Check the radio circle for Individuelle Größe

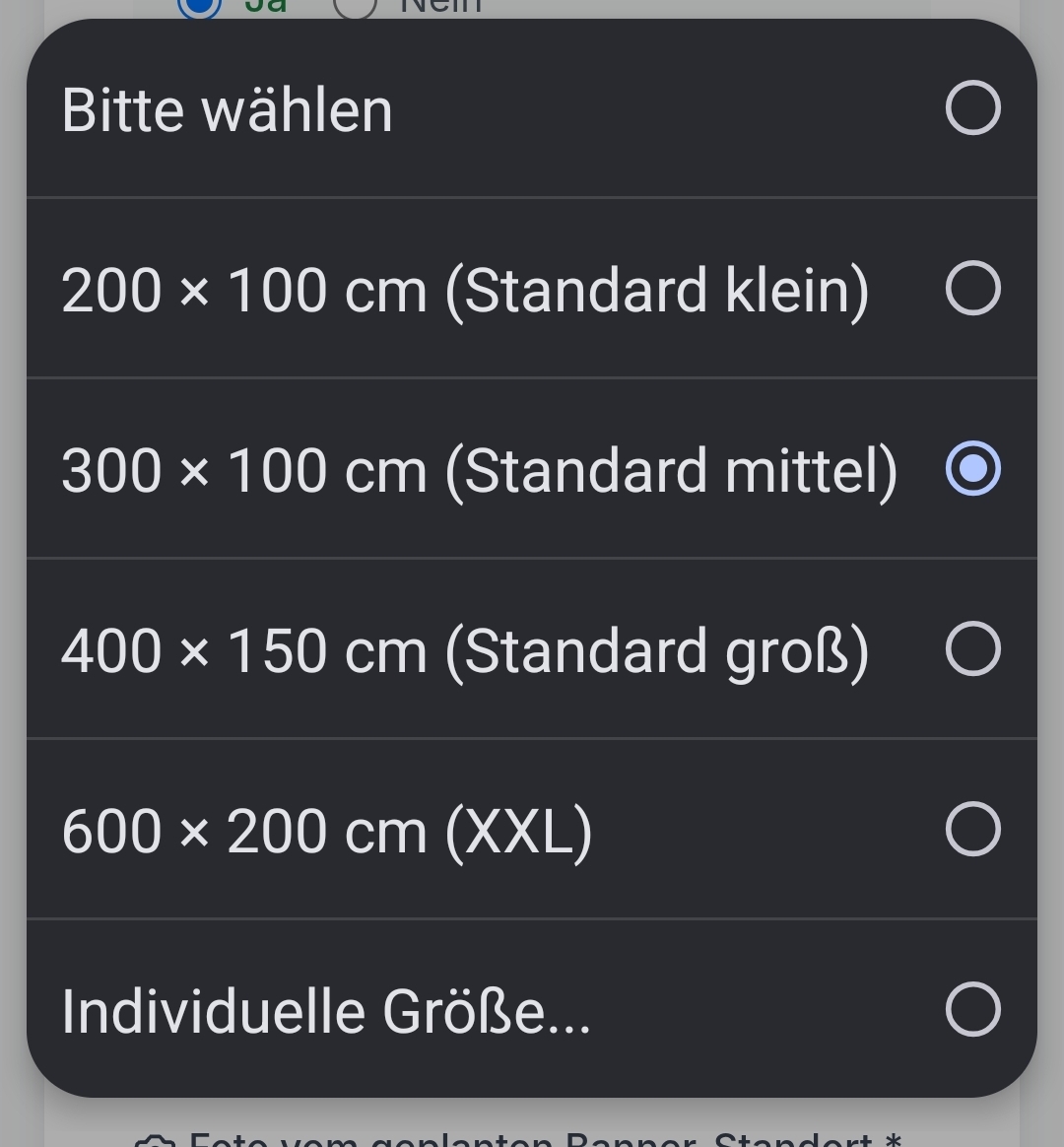click(x=972, y=1009)
